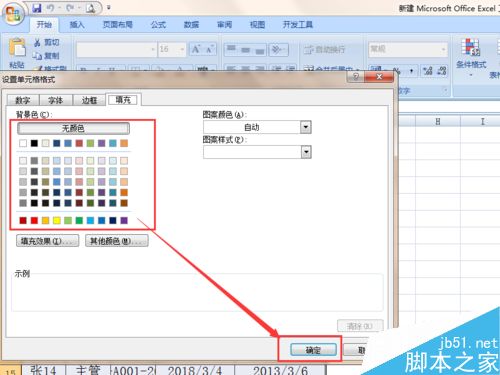Image resolution: width=500 pixels, height=375 pixels.
Task: Click the Undo arrow icon
Action: (x=51, y=8)
